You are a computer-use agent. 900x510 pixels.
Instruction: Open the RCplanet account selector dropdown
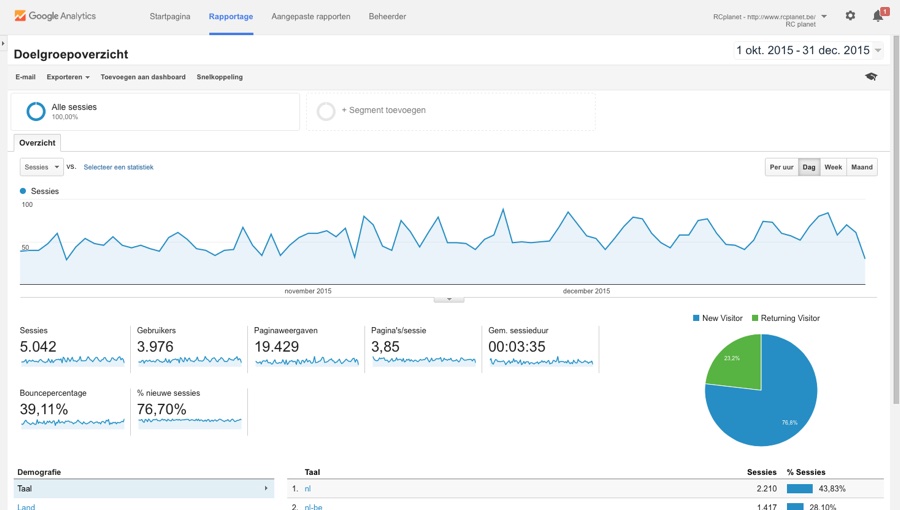click(x=770, y=20)
